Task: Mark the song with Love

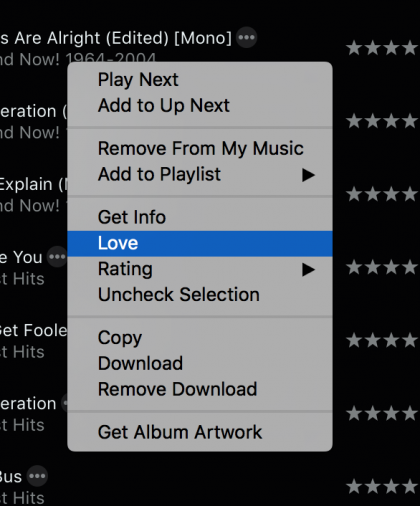Action: pyautogui.click(x=200, y=243)
